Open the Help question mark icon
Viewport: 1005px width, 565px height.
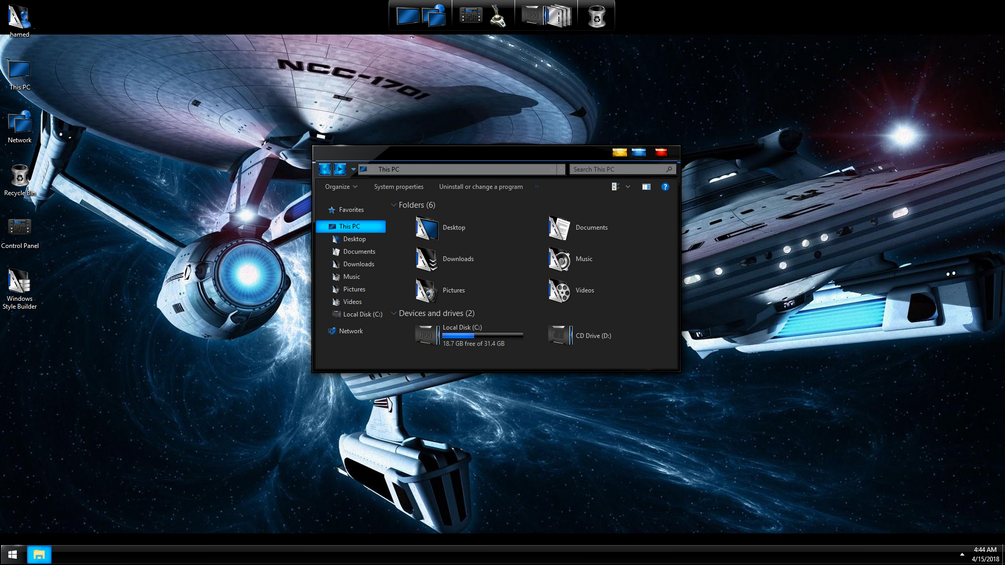coord(665,187)
